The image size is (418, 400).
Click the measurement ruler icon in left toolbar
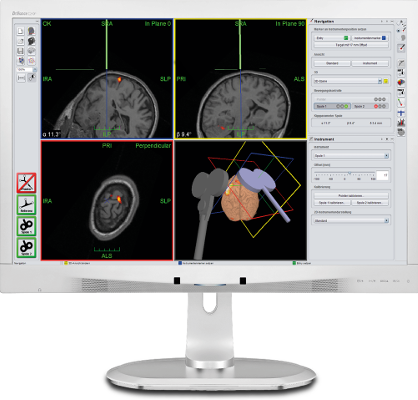tap(21, 78)
